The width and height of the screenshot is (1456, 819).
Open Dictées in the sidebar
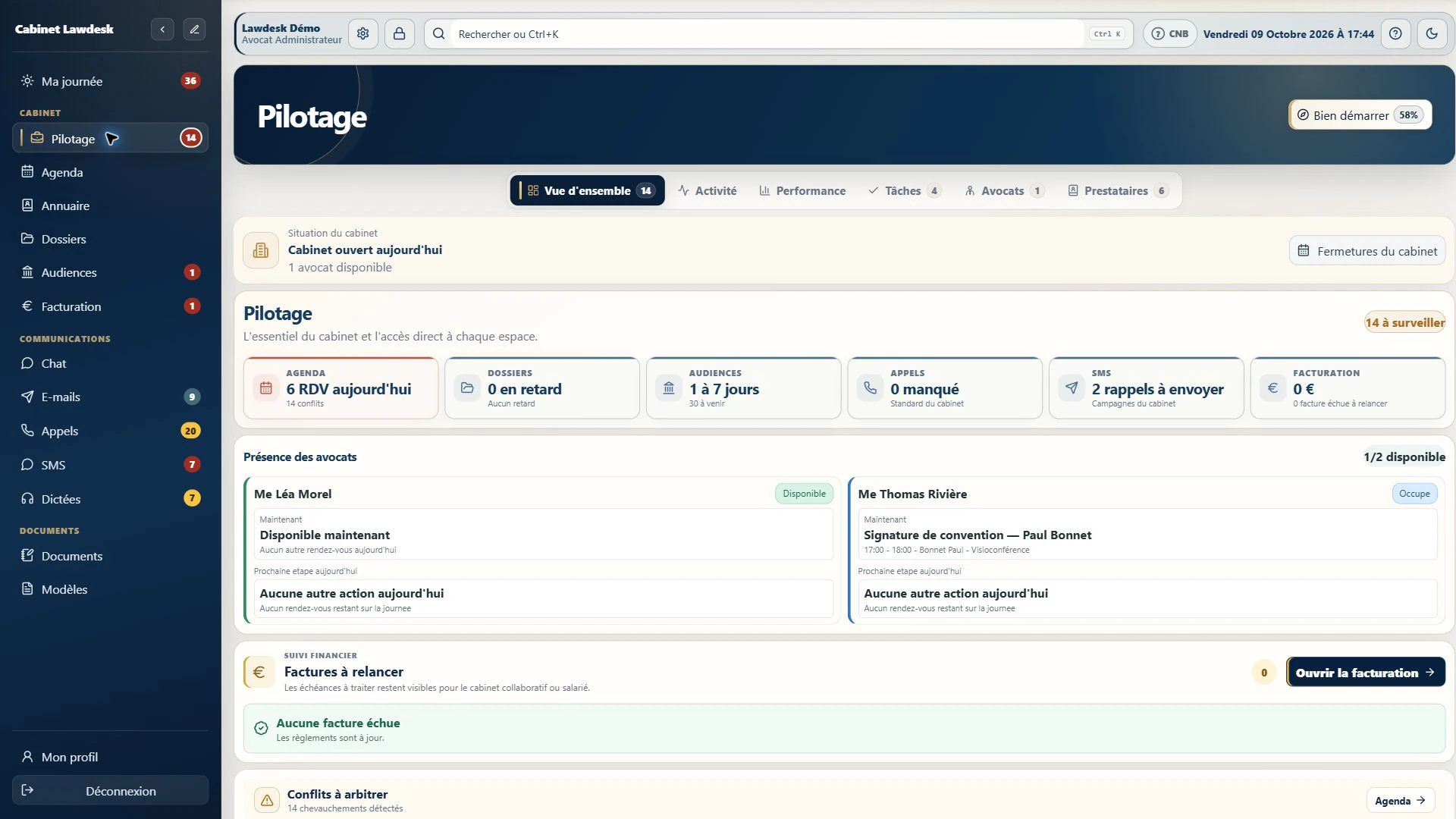(x=110, y=499)
